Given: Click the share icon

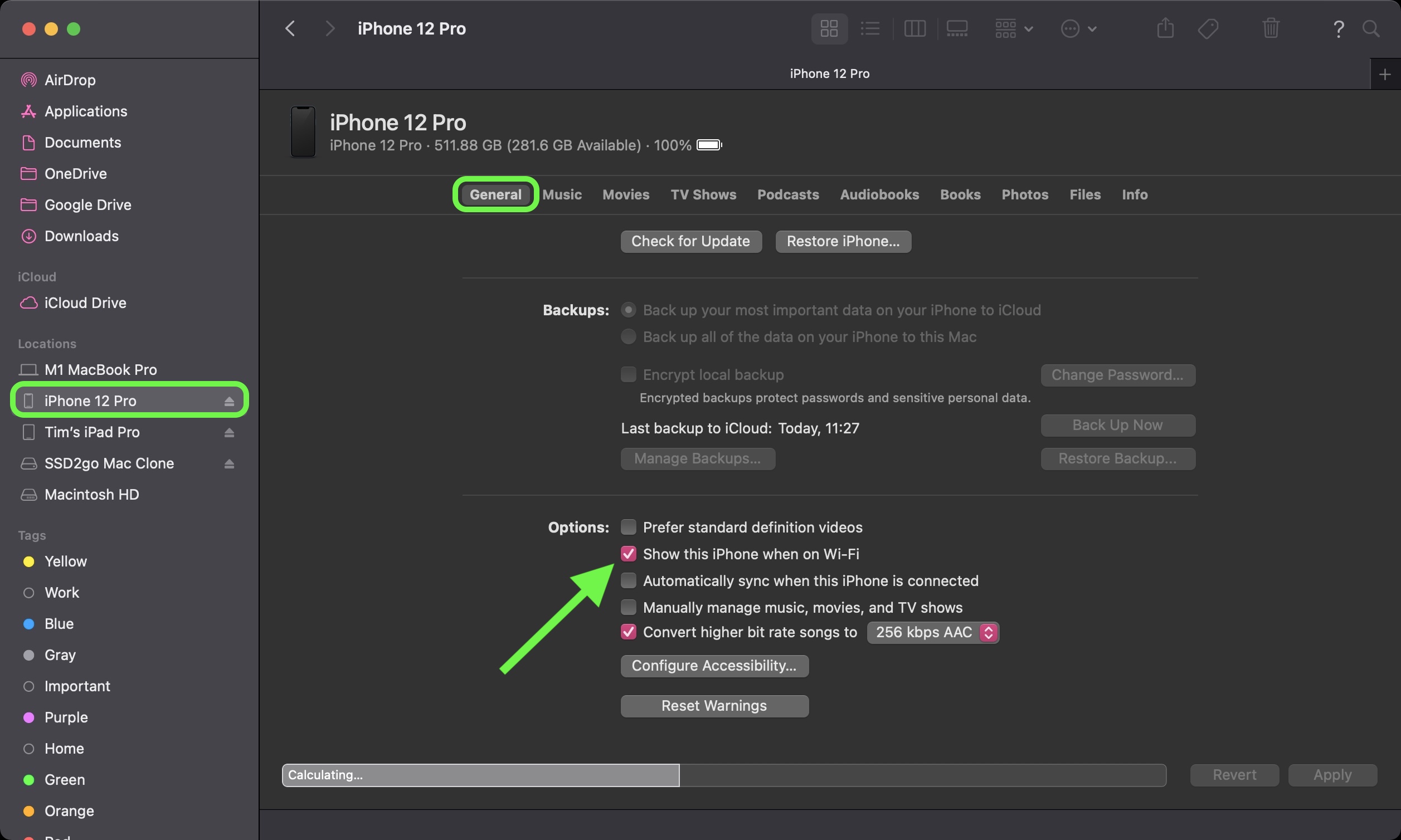Looking at the screenshot, I should tap(1164, 28).
